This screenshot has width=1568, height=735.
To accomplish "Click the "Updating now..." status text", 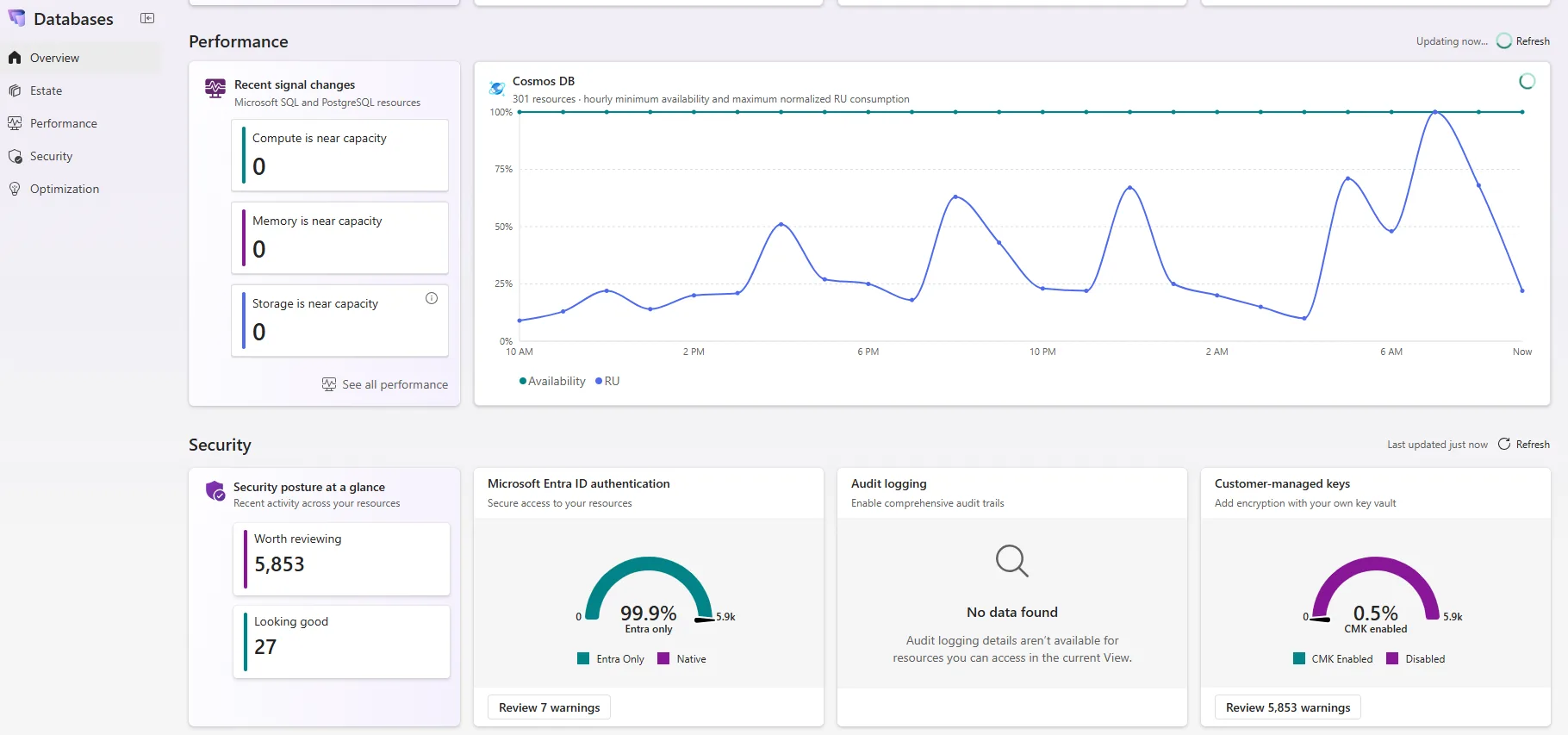I will click(x=1452, y=41).
